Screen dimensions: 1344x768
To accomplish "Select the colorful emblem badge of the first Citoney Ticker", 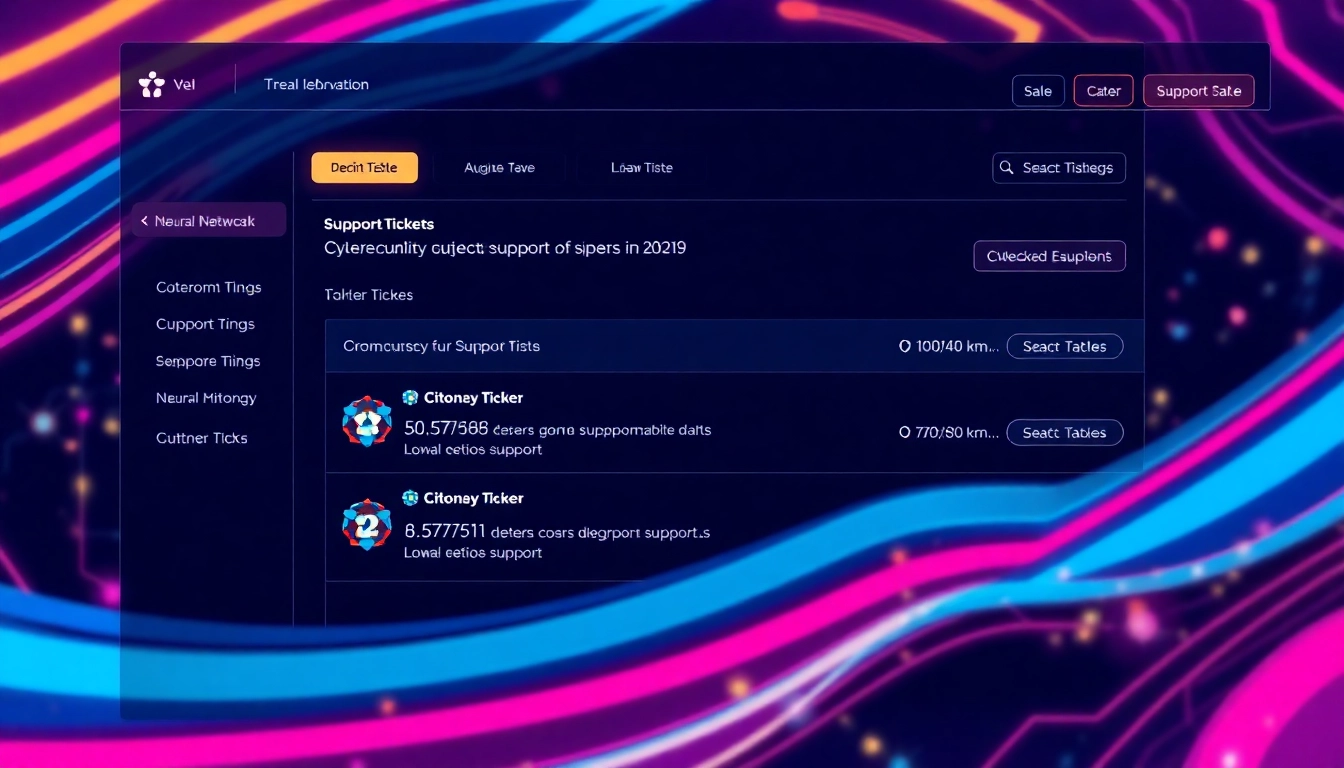I will [x=366, y=422].
